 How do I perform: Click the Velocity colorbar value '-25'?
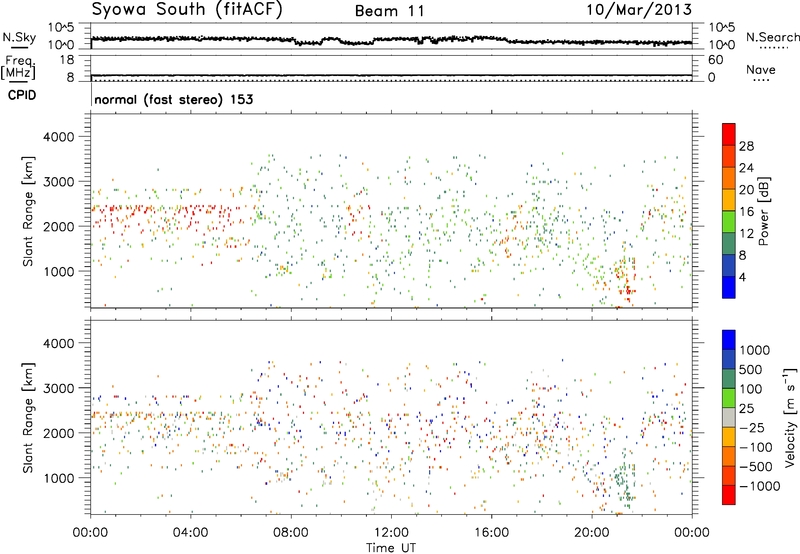pos(752,427)
